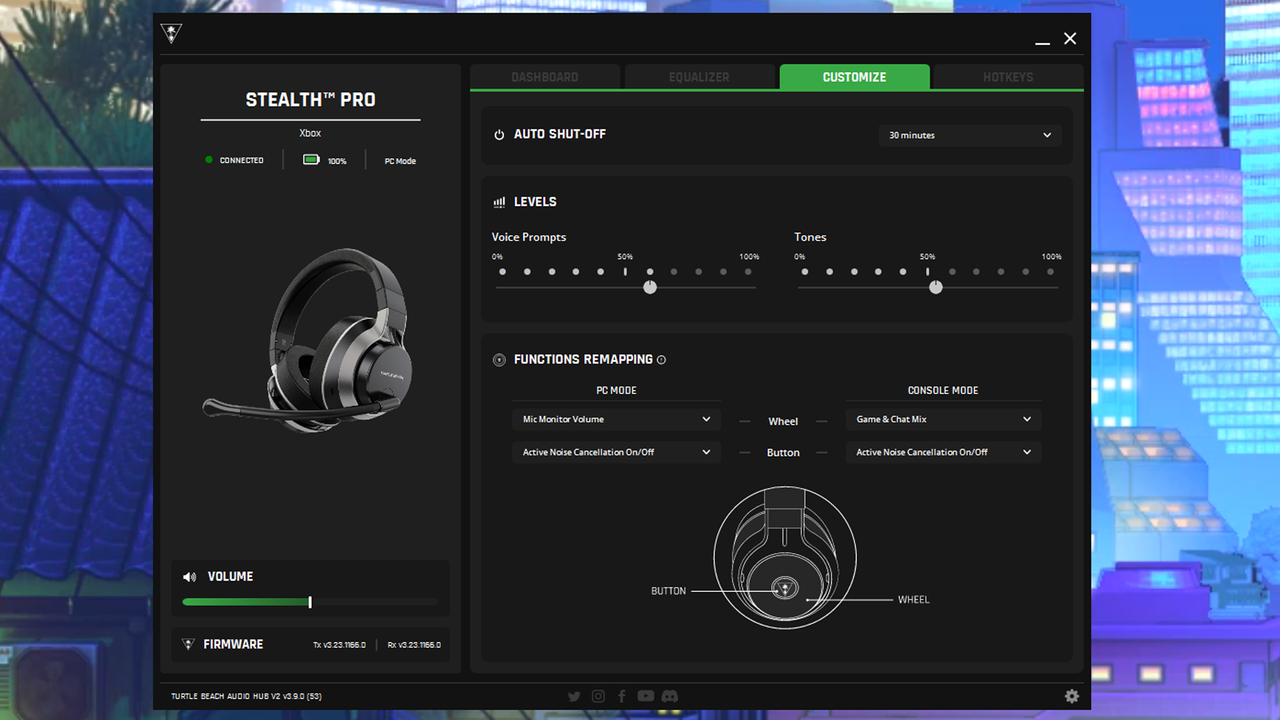Screen dimensions: 1280x720
Task: Open Turtle Beach YouTube channel icon
Action: pyautogui.click(x=646, y=696)
